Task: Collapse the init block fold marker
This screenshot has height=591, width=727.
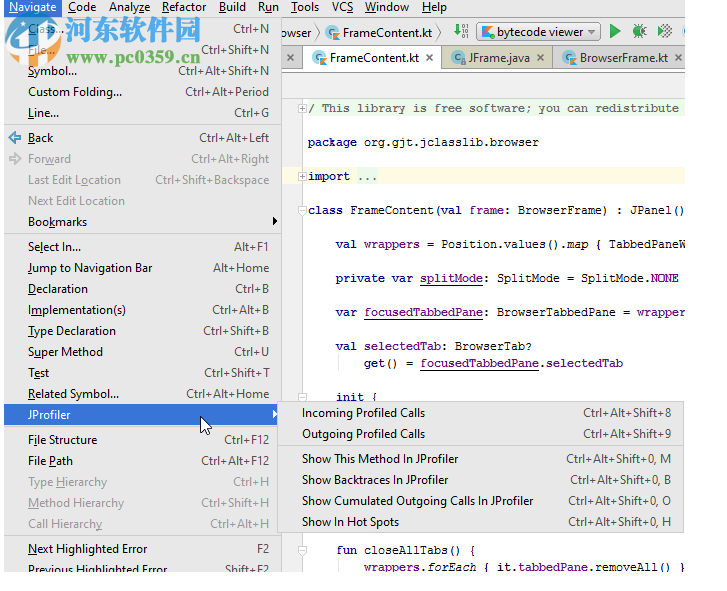Action: [302, 397]
